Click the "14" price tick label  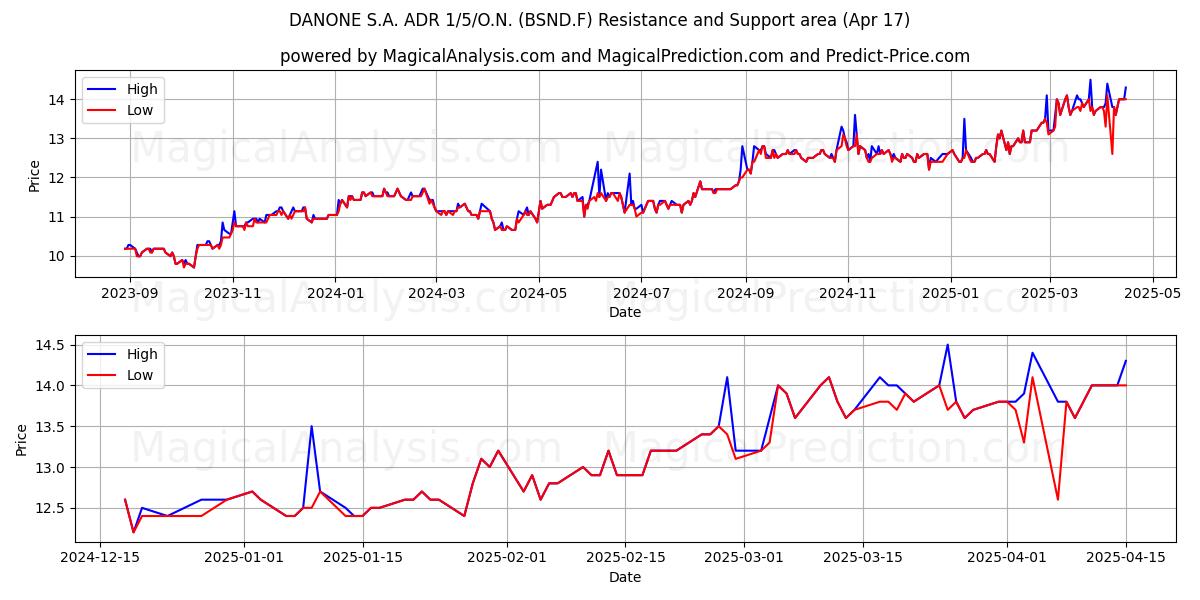59,100
